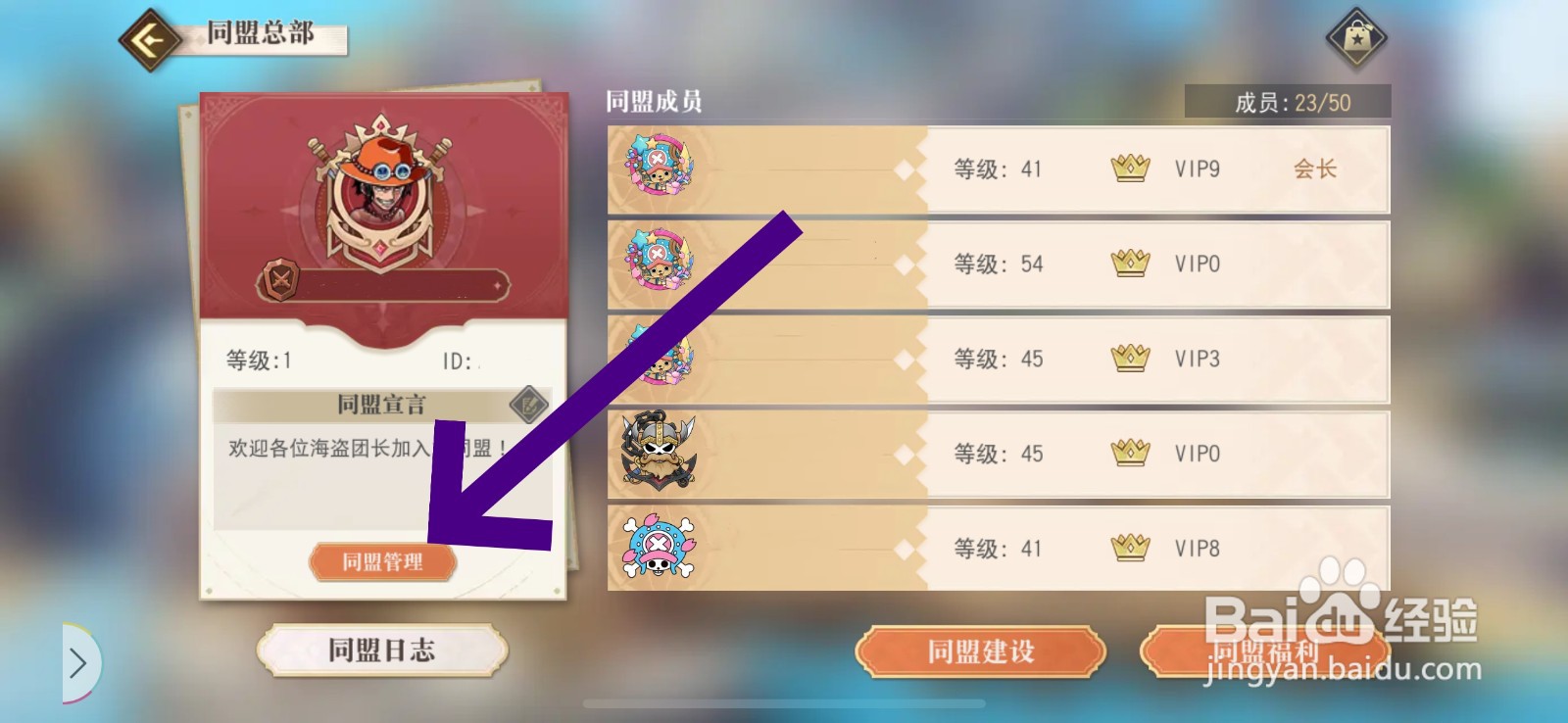Tap the Viking skull avatar member
Viewport: 1568px width, 723px height.
[x=659, y=453]
